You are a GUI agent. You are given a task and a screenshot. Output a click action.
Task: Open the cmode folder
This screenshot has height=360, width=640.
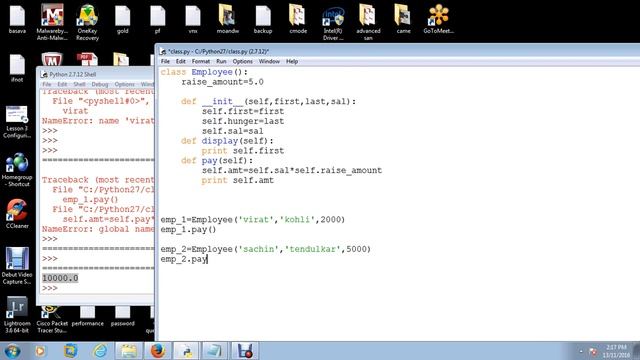[298, 19]
